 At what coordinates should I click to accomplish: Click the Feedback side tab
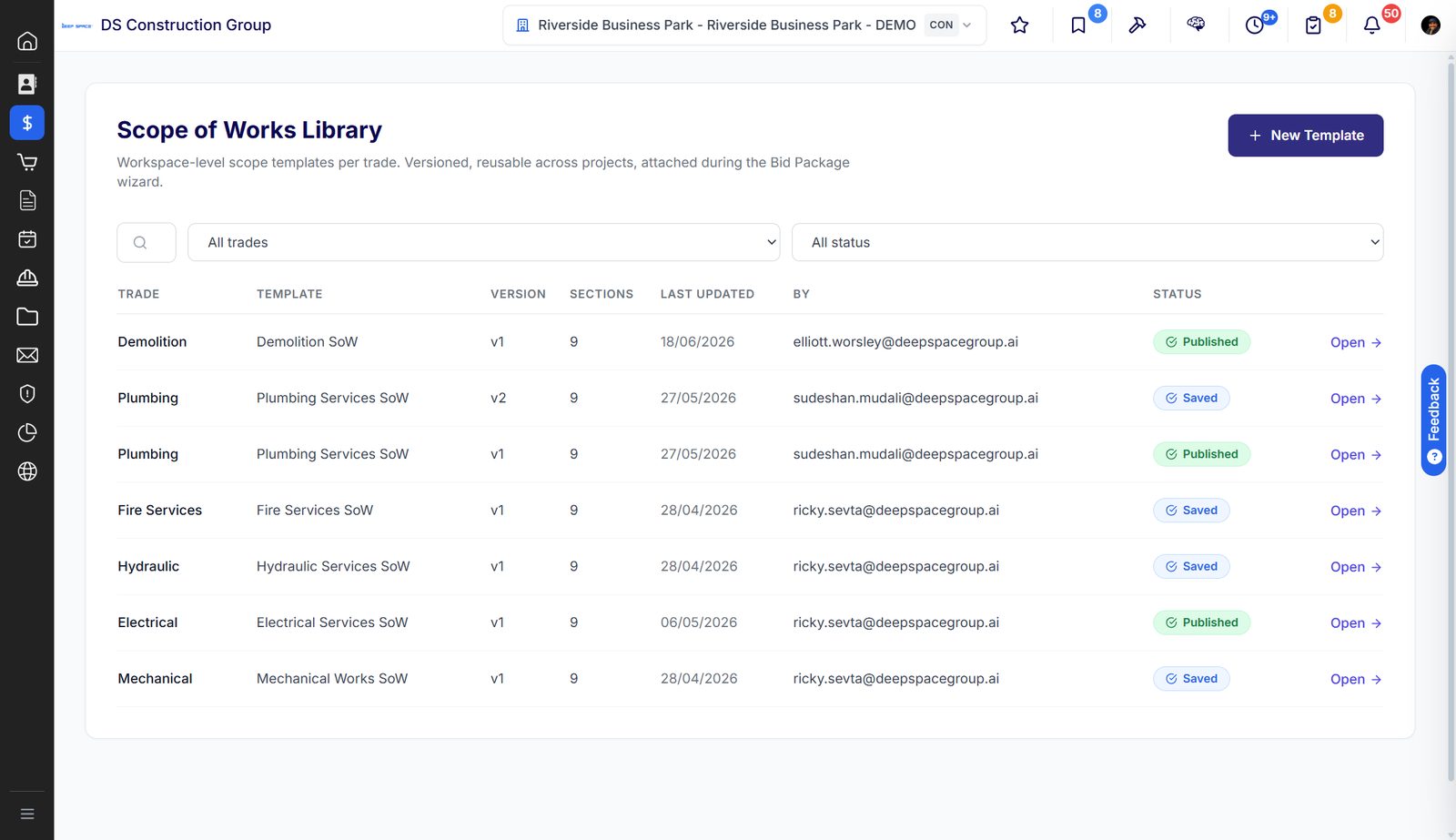point(1433,420)
